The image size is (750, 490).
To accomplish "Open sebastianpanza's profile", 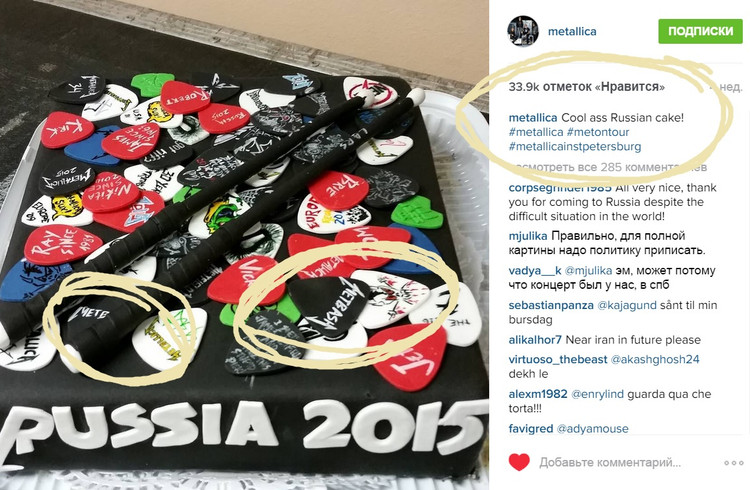I will coord(551,305).
